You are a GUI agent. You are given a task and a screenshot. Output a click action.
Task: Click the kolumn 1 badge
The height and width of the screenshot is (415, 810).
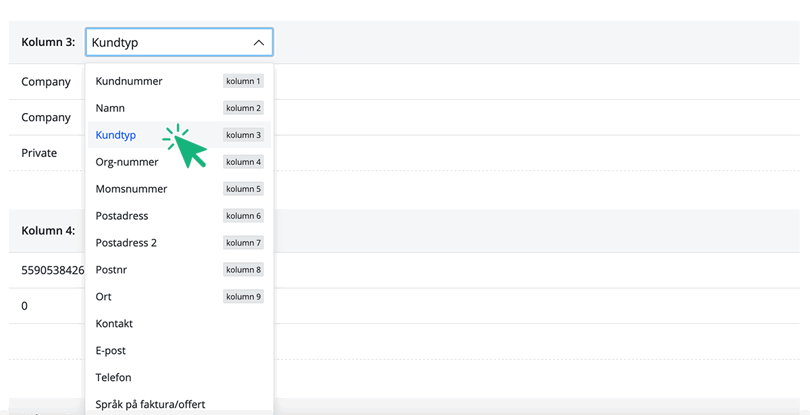pos(243,81)
